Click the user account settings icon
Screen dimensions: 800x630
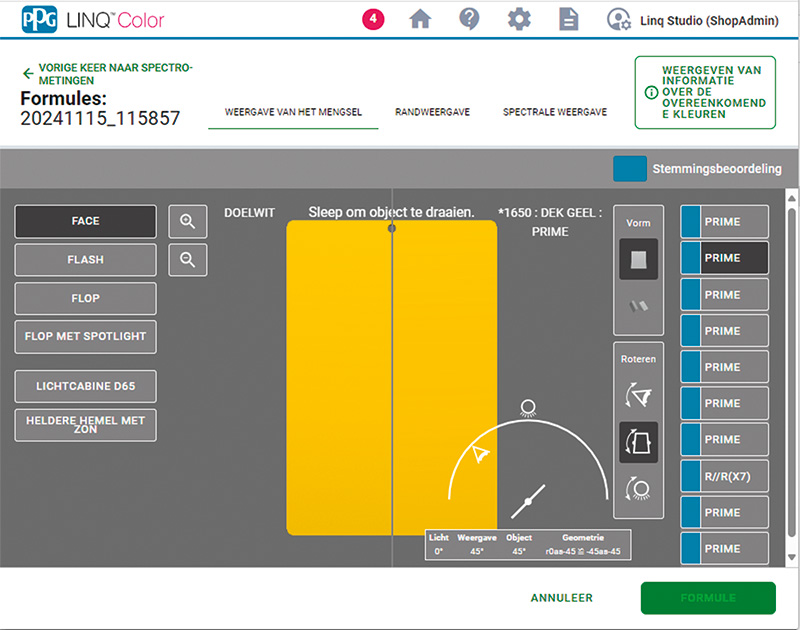coord(618,19)
